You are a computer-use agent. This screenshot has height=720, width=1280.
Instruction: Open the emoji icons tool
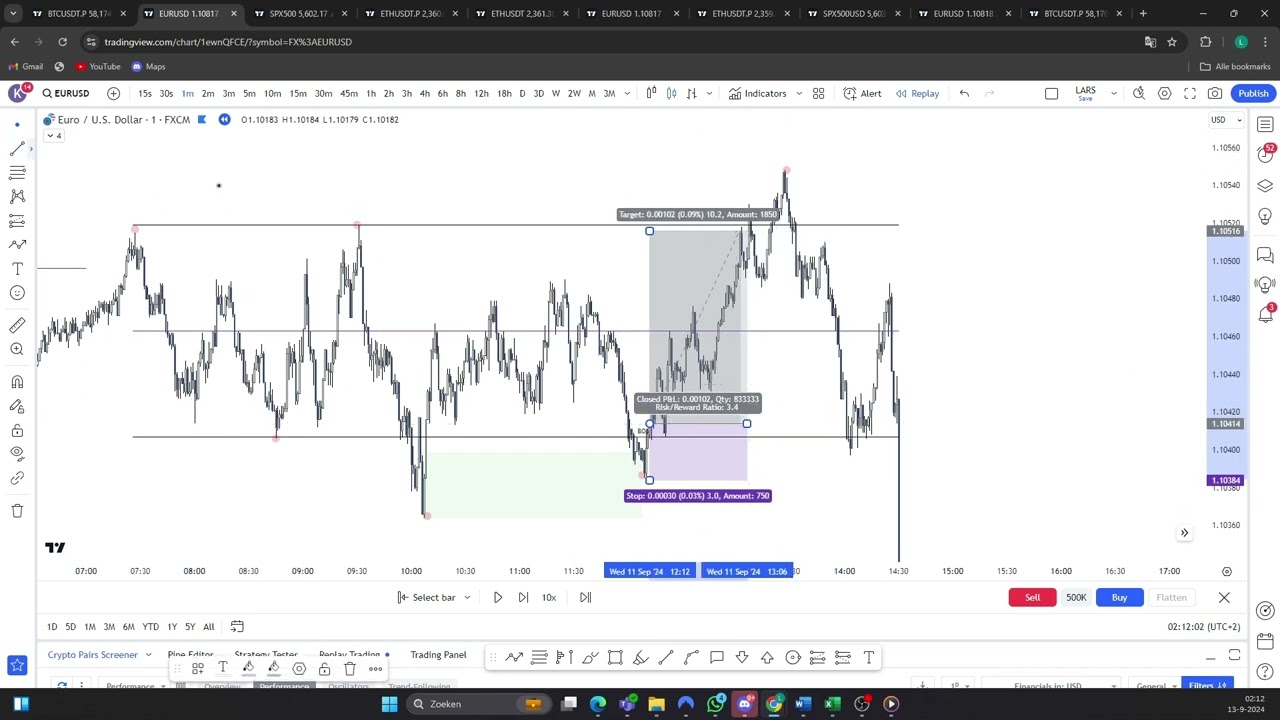tap(17, 293)
